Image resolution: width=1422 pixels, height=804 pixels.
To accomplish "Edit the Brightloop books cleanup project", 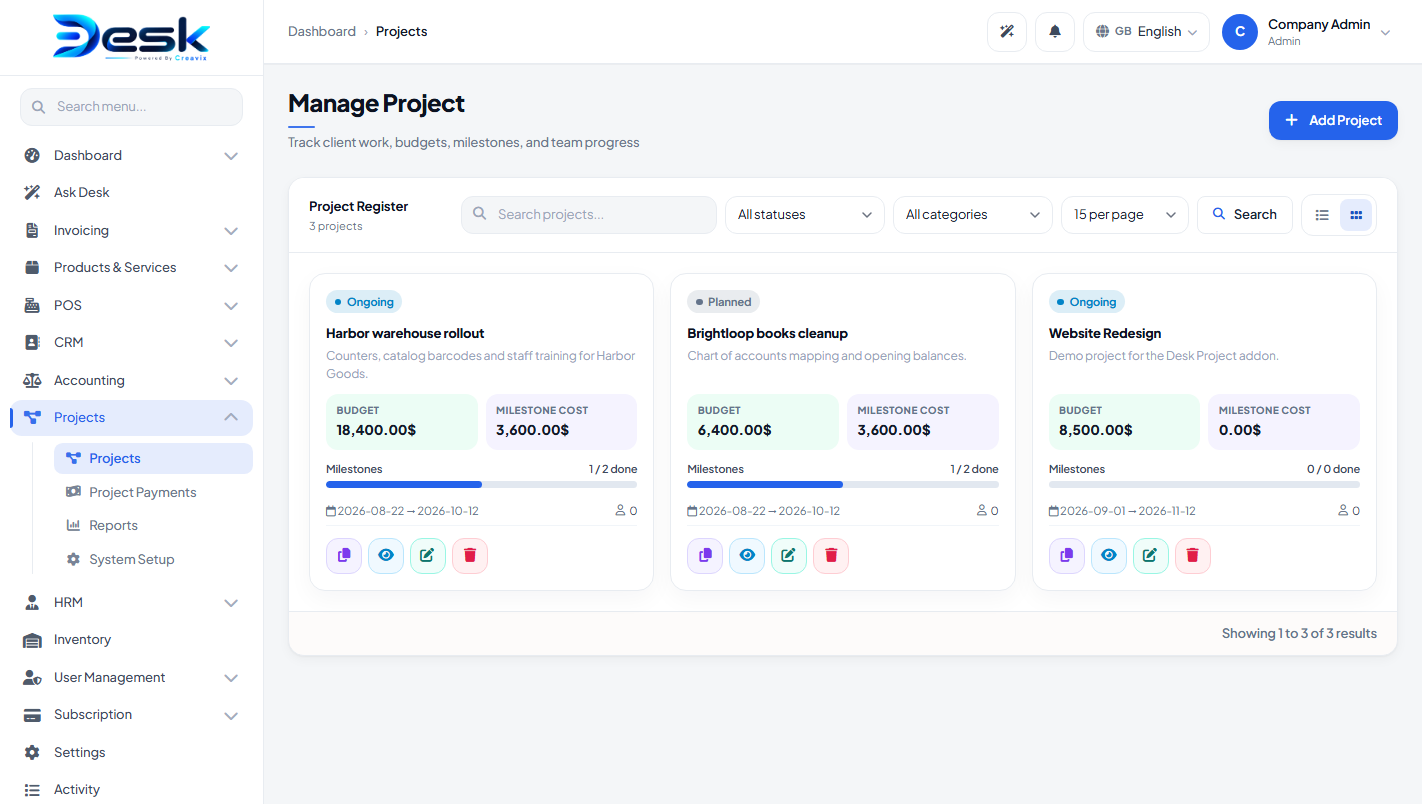I will pos(789,556).
